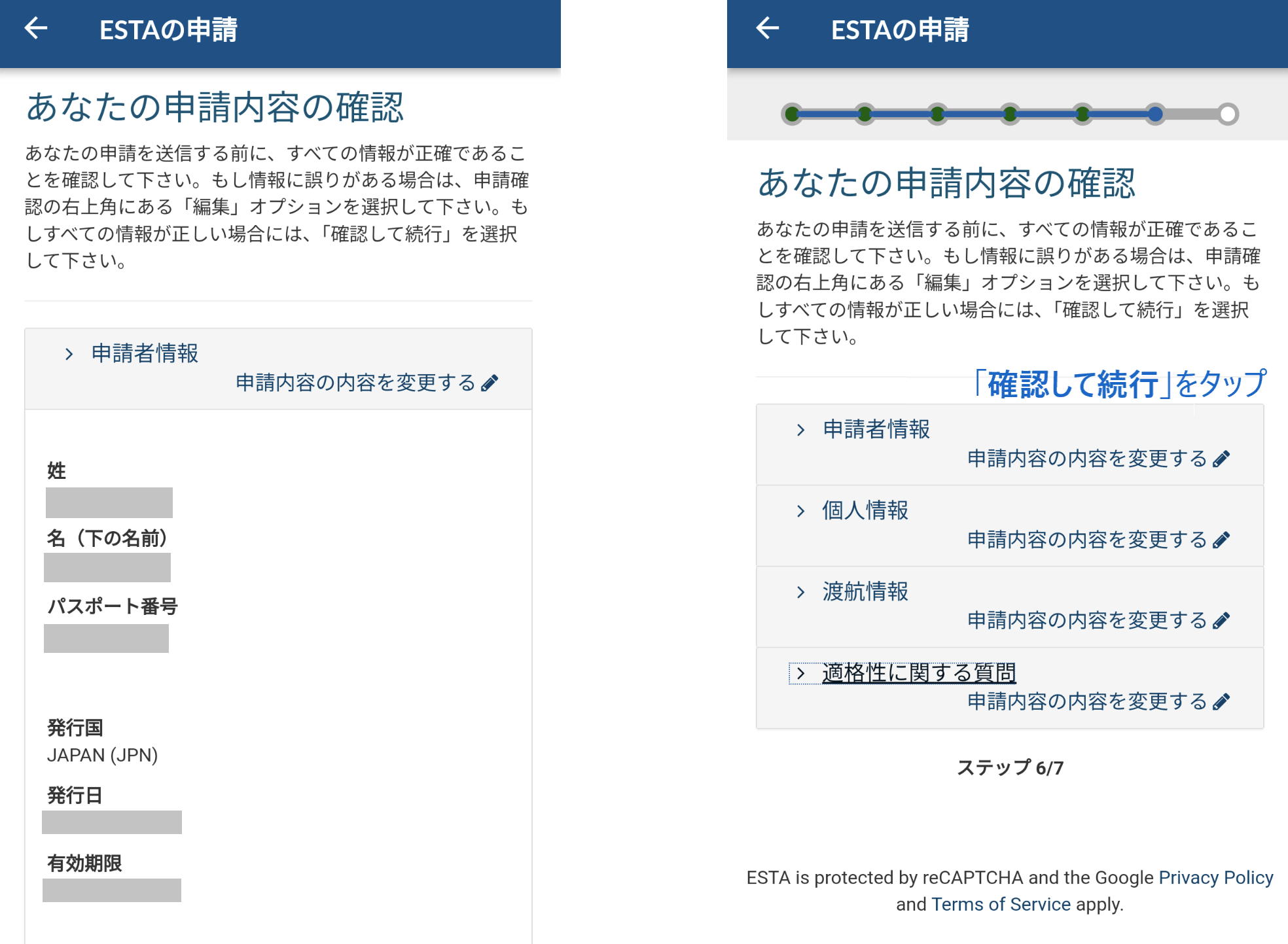Click 申請内容の内容を変更する under right 申請者情報
Viewport: 1288px width, 944px height.
tap(1087, 459)
